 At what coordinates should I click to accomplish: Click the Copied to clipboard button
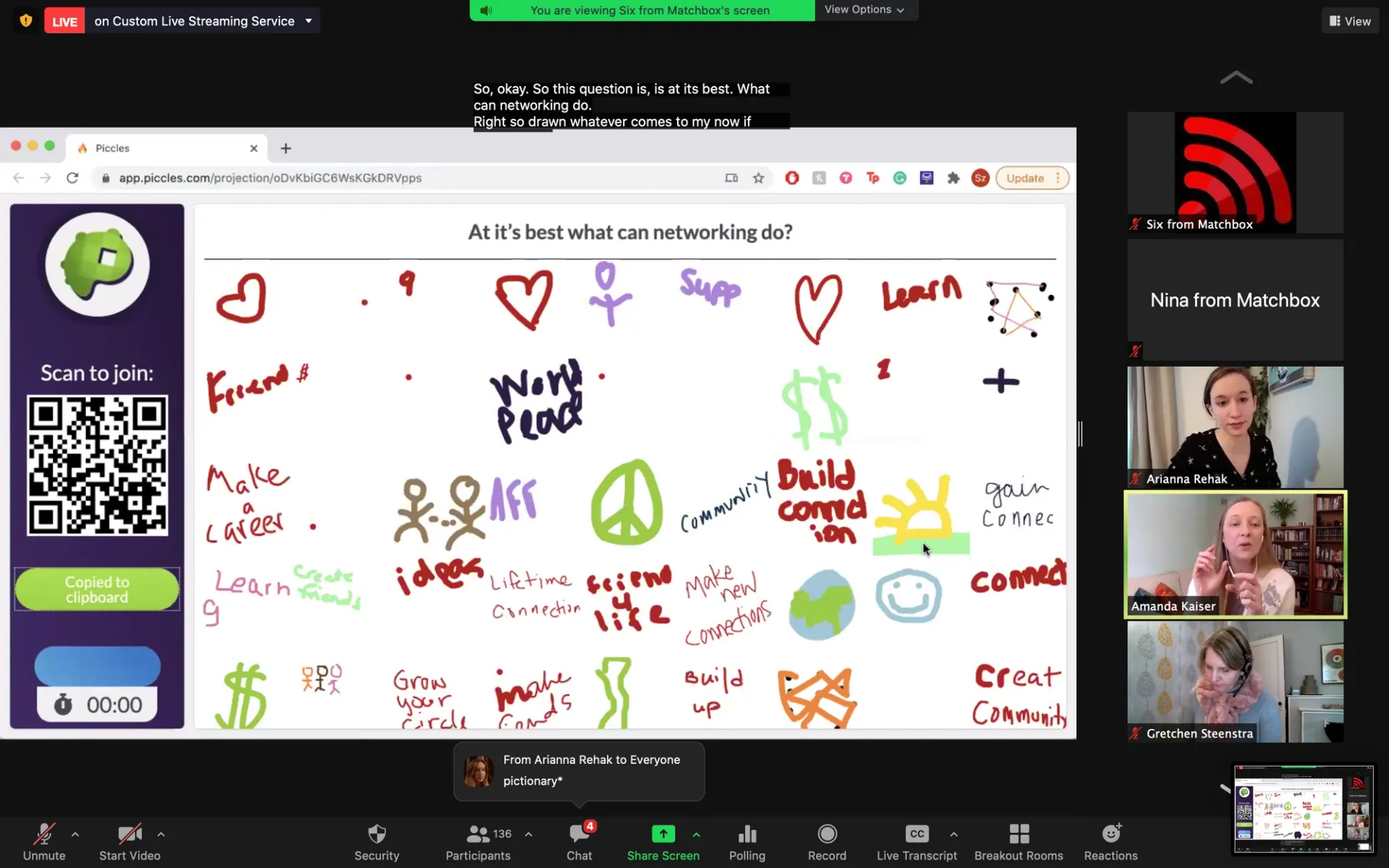pos(97,590)
